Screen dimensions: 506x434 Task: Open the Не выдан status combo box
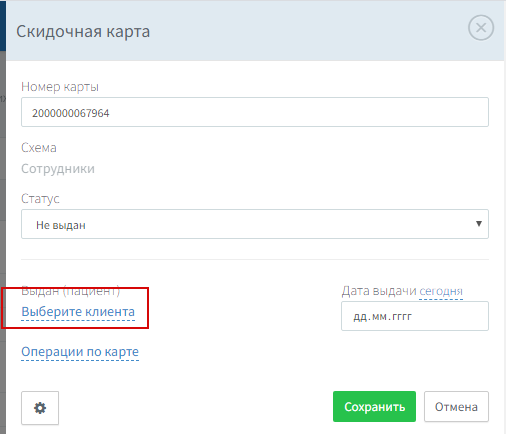[x=255, y=224]
